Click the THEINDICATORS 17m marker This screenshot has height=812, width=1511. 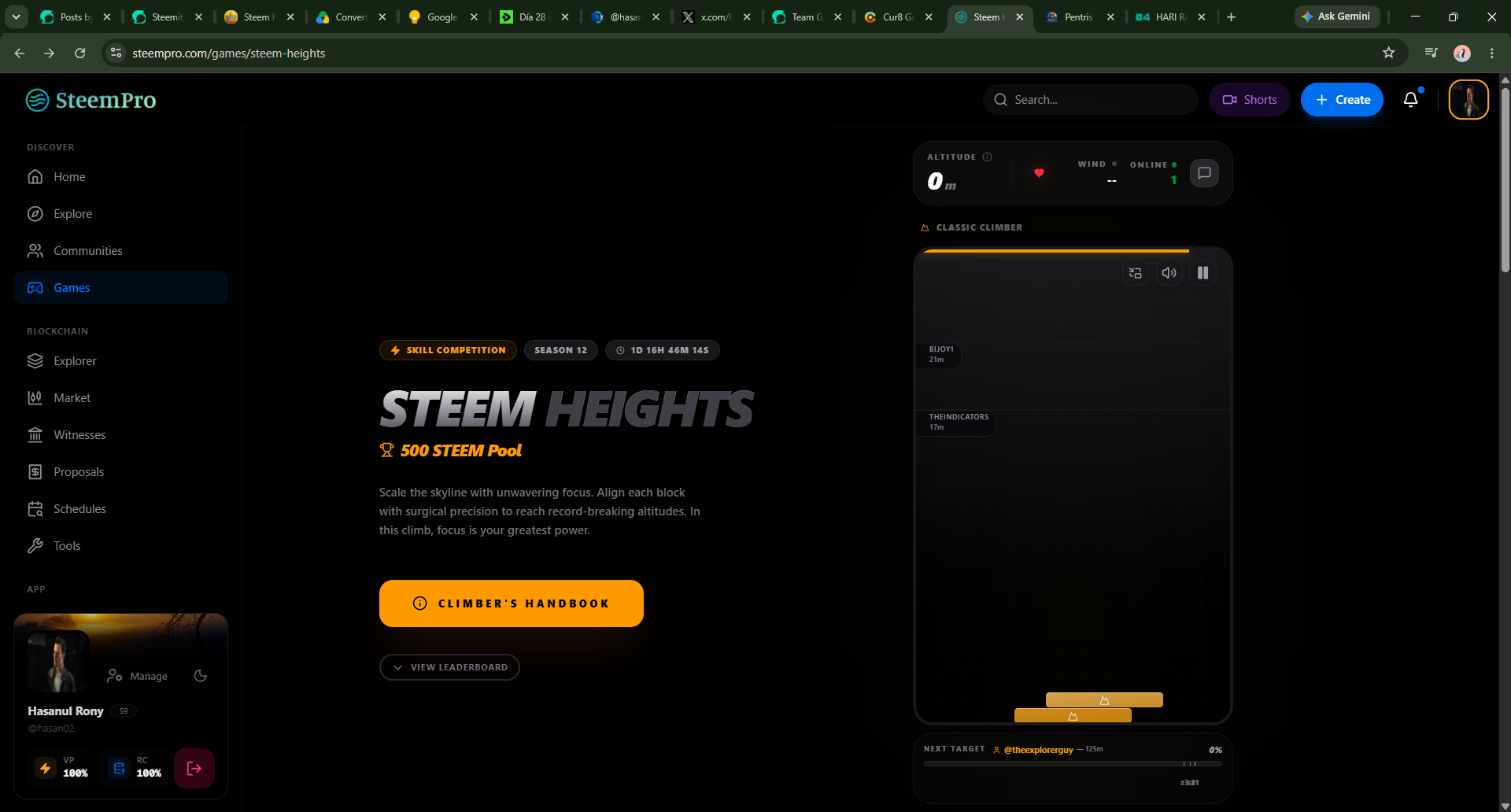click(957, 422)
